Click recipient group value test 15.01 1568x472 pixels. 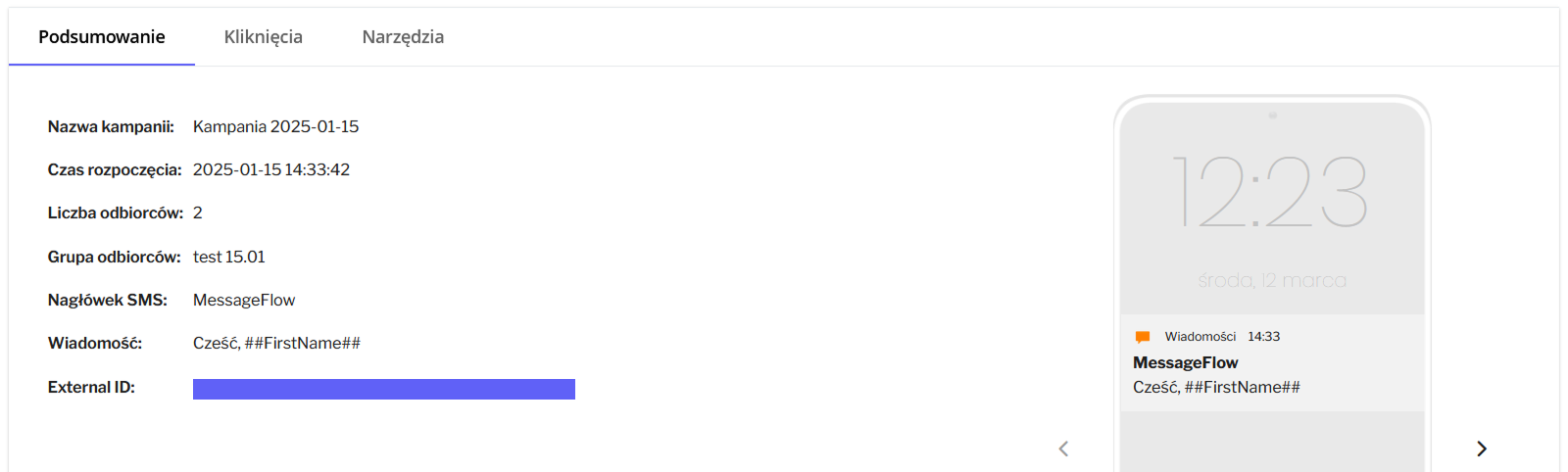coord(228,257)
